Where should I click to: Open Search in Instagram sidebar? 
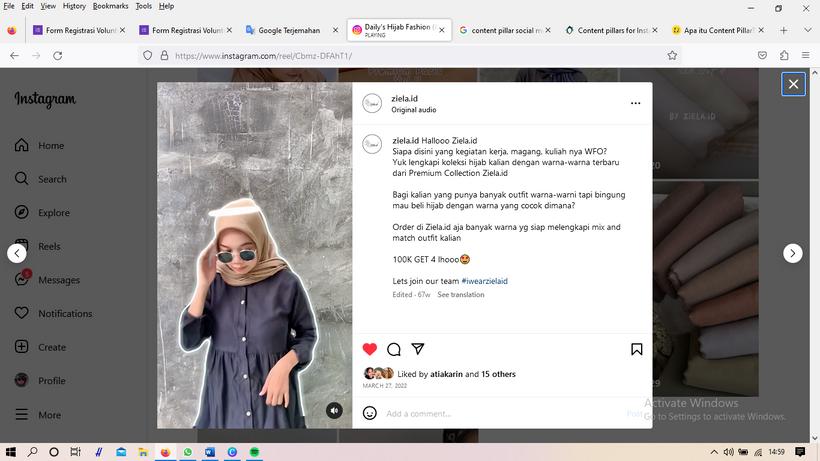[41, 179]
